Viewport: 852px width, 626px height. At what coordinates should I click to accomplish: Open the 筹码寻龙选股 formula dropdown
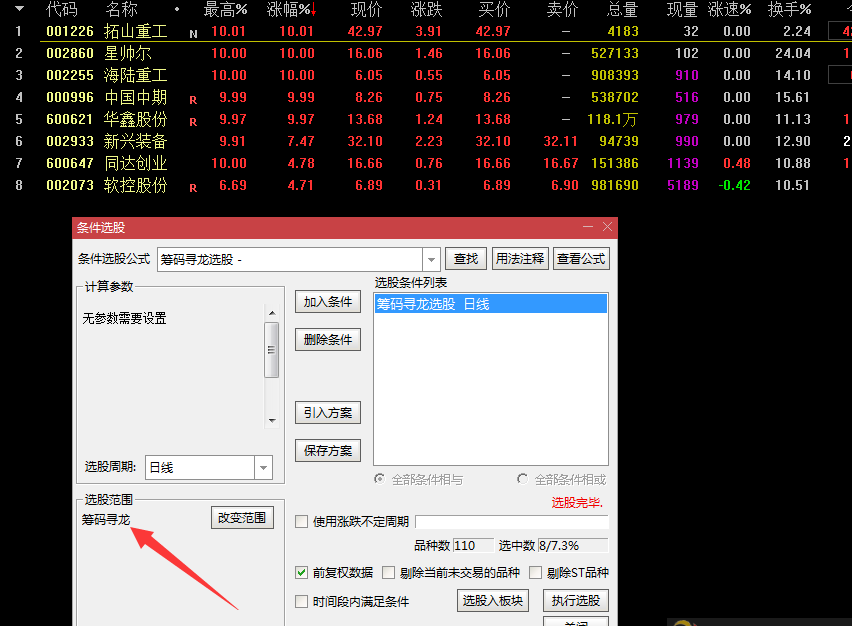pos(431,258)
